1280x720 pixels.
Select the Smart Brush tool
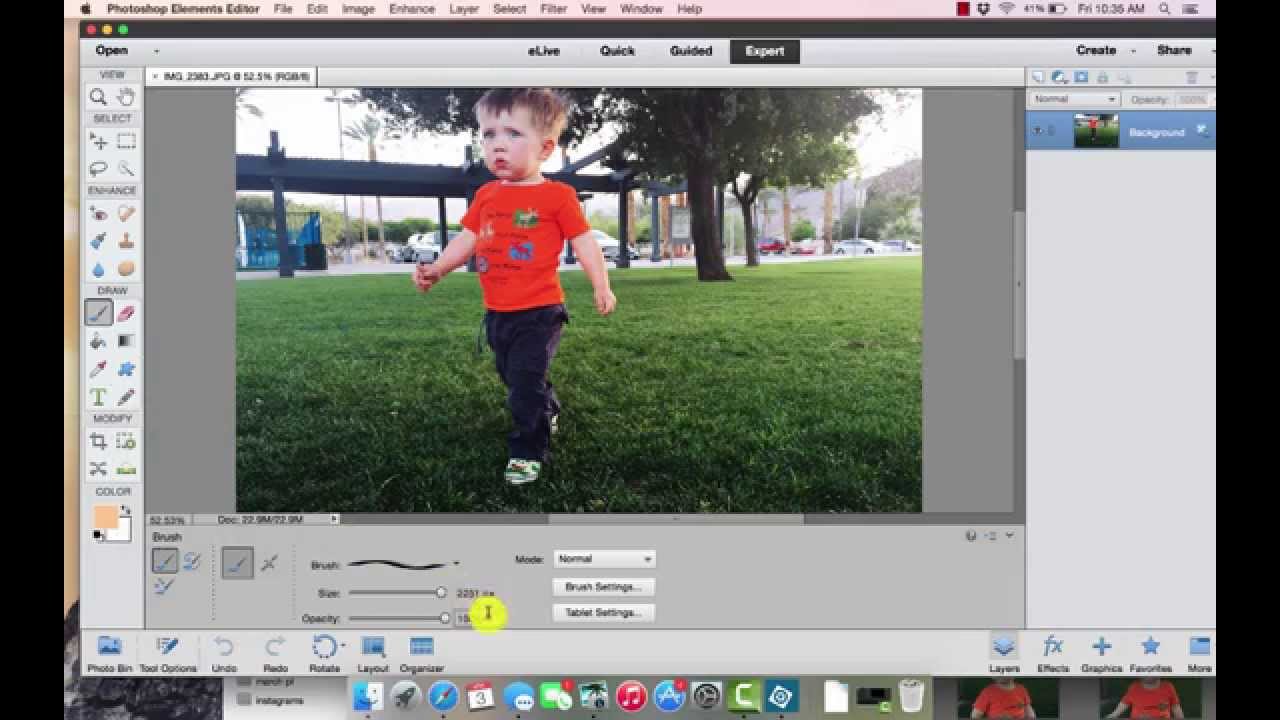(98, 241)
